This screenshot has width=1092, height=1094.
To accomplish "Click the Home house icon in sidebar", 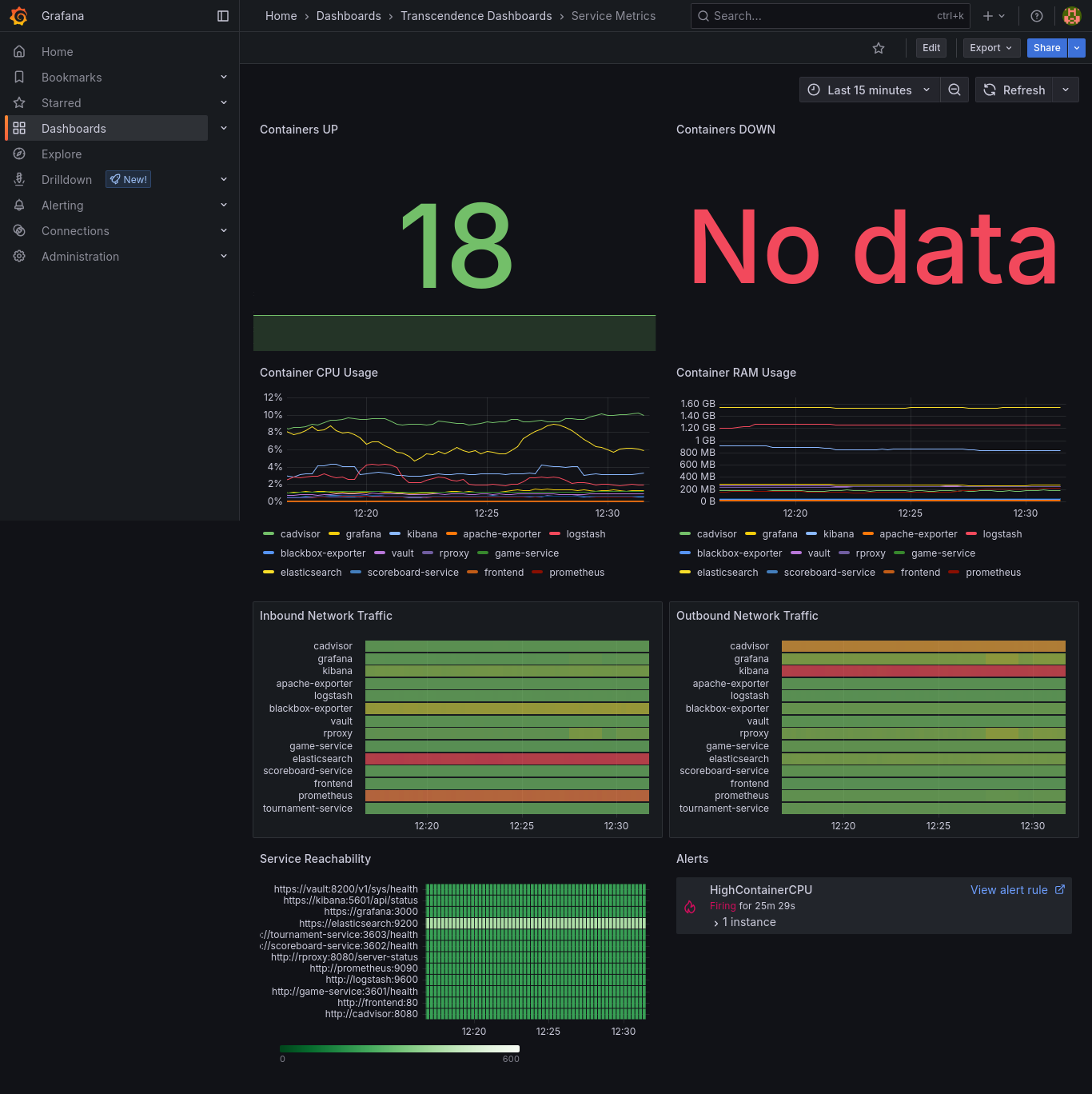I will click(19, 51).
